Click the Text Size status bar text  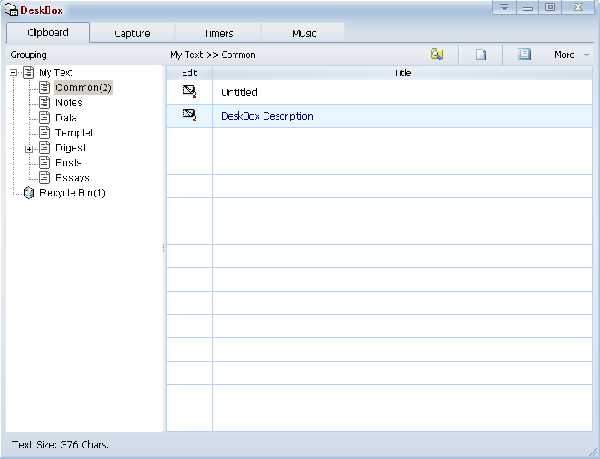click(x=60, y=445)
